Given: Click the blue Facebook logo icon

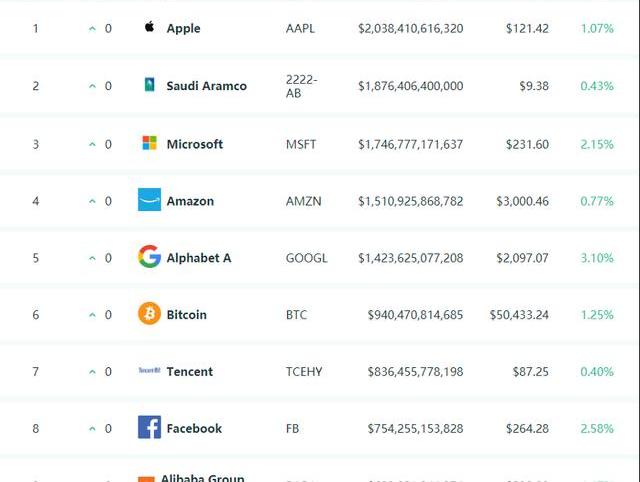Looking at the screenshot, I should click(149, 428).
